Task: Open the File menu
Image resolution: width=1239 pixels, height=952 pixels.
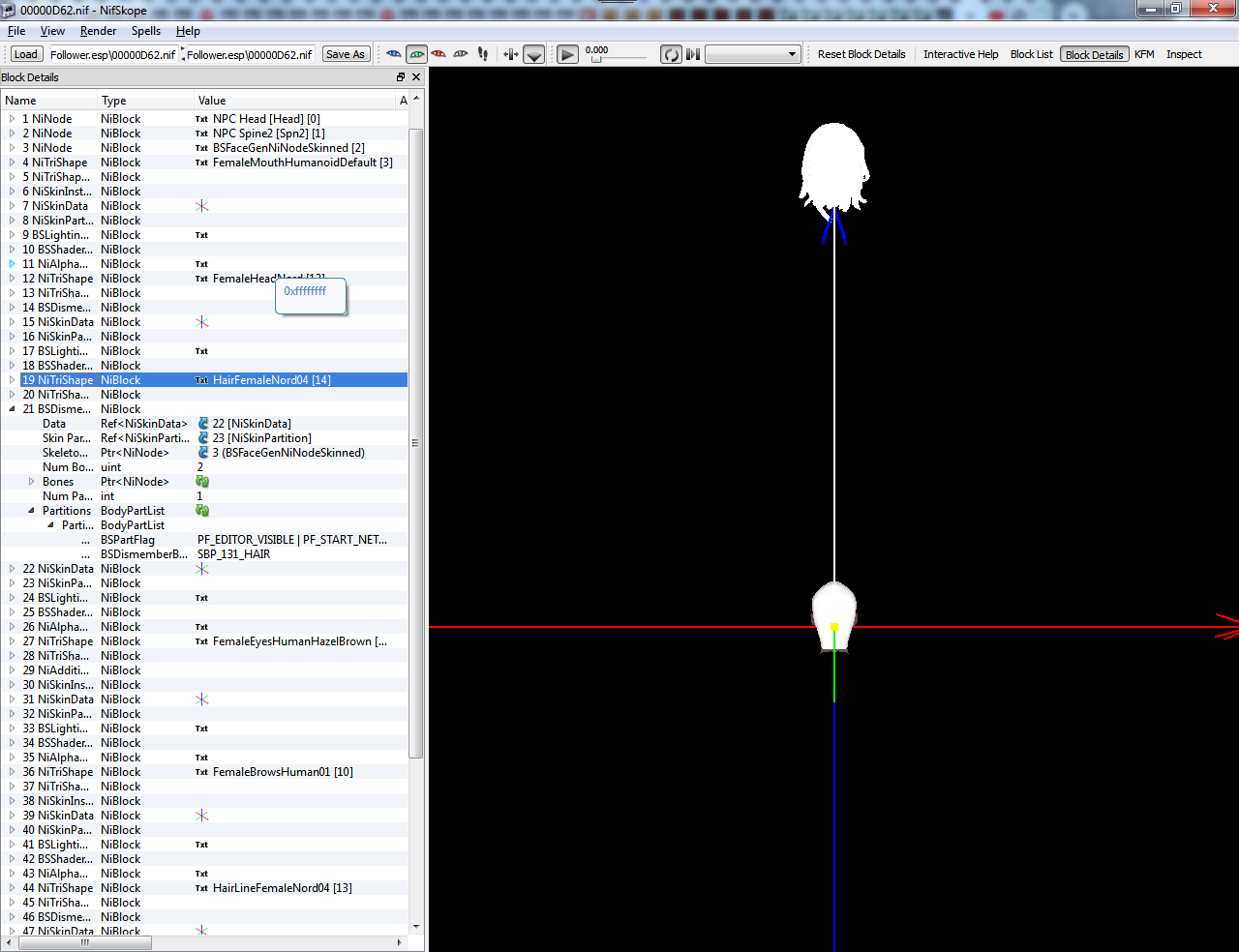Action: tap(16, 31)
